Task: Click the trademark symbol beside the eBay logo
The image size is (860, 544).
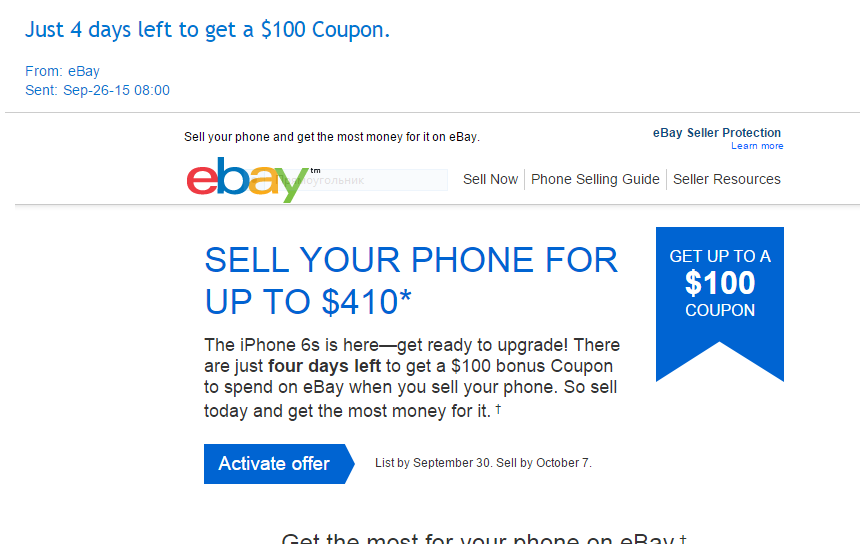Action: tap(316, 170)
